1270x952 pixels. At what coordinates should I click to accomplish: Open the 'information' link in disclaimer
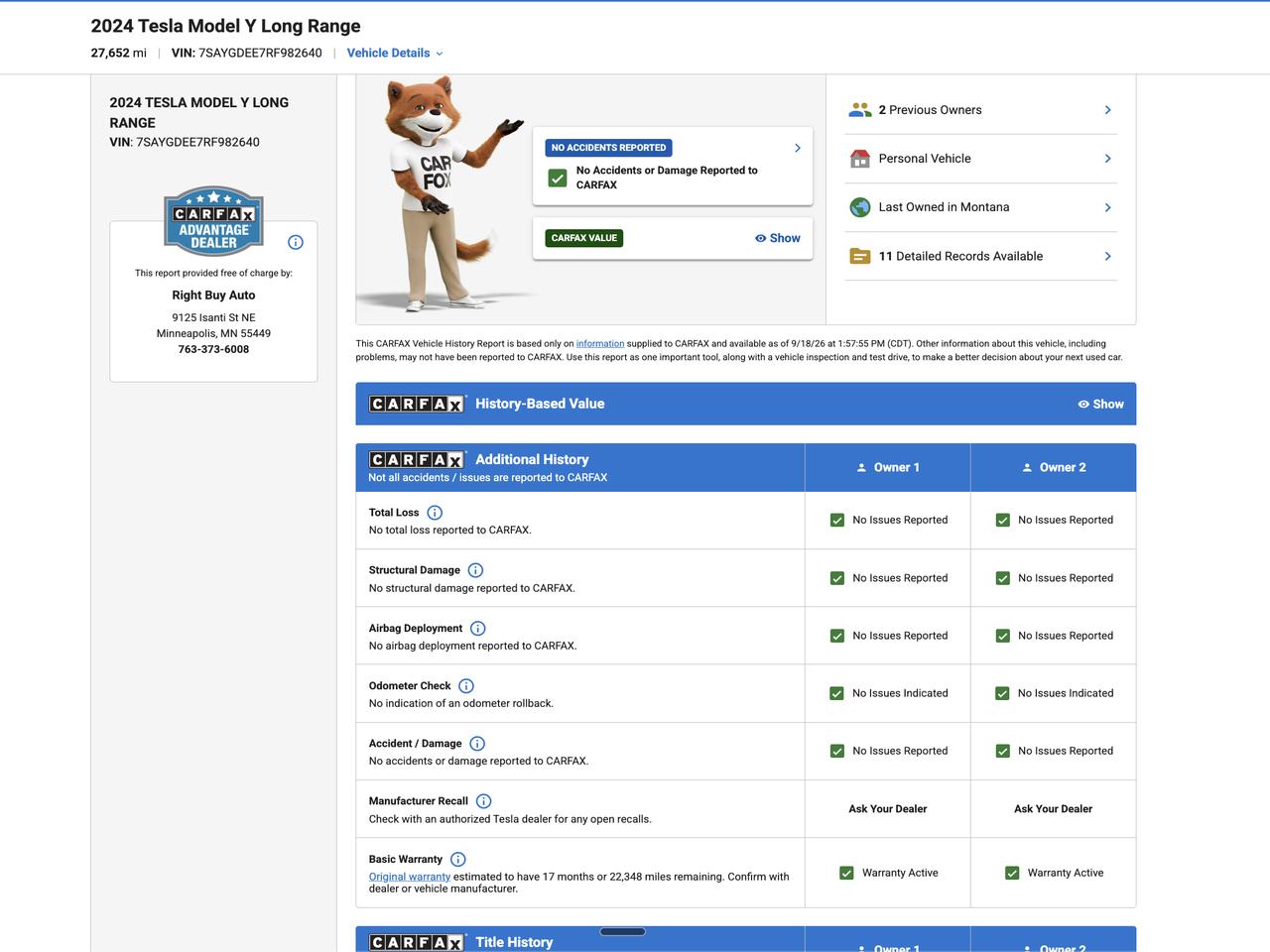tap(600, 344)
